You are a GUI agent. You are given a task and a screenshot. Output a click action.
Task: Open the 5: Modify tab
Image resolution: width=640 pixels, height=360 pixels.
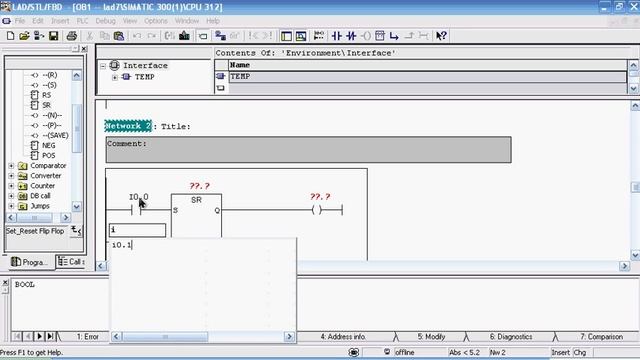point(431,337)
